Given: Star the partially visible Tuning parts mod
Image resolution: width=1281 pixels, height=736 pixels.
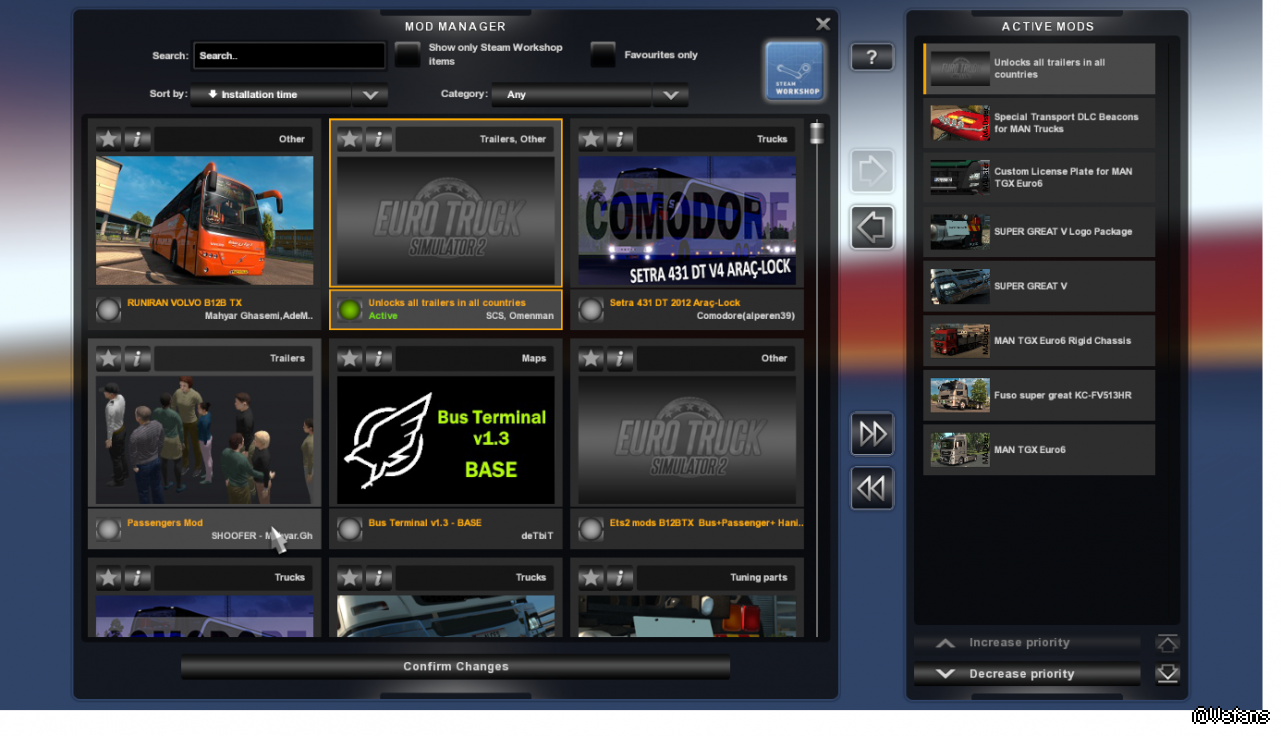Looking at the screenshot, I should coord(591,577).
